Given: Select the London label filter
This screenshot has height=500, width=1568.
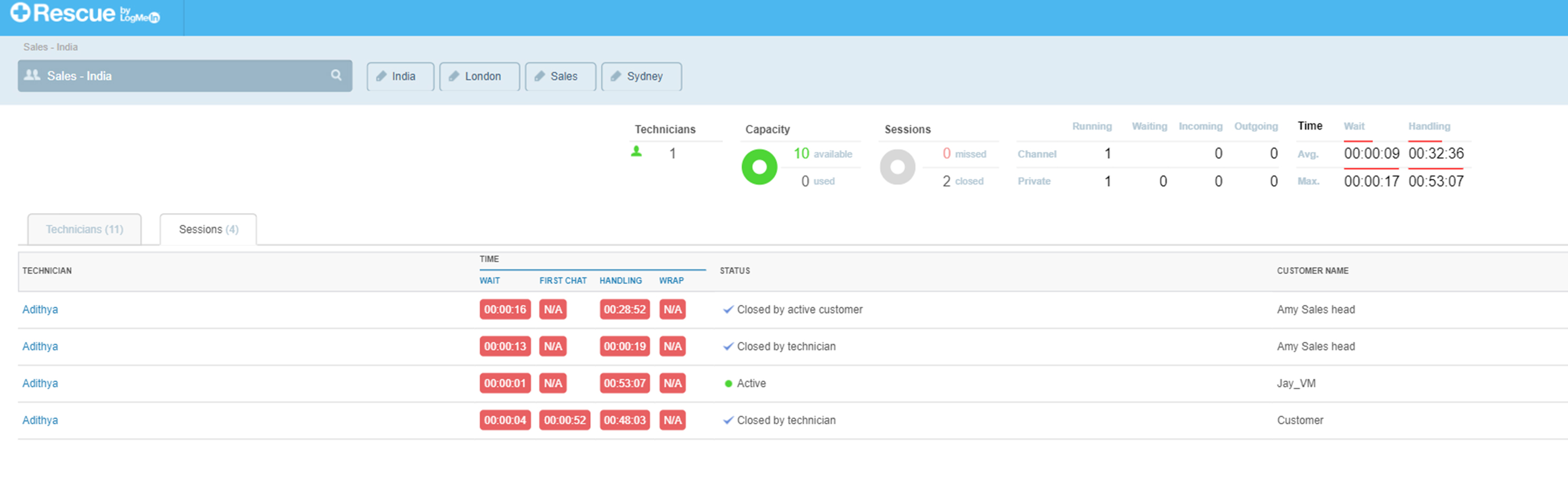Looking at the screenshot, I should [x=480, y=76].
